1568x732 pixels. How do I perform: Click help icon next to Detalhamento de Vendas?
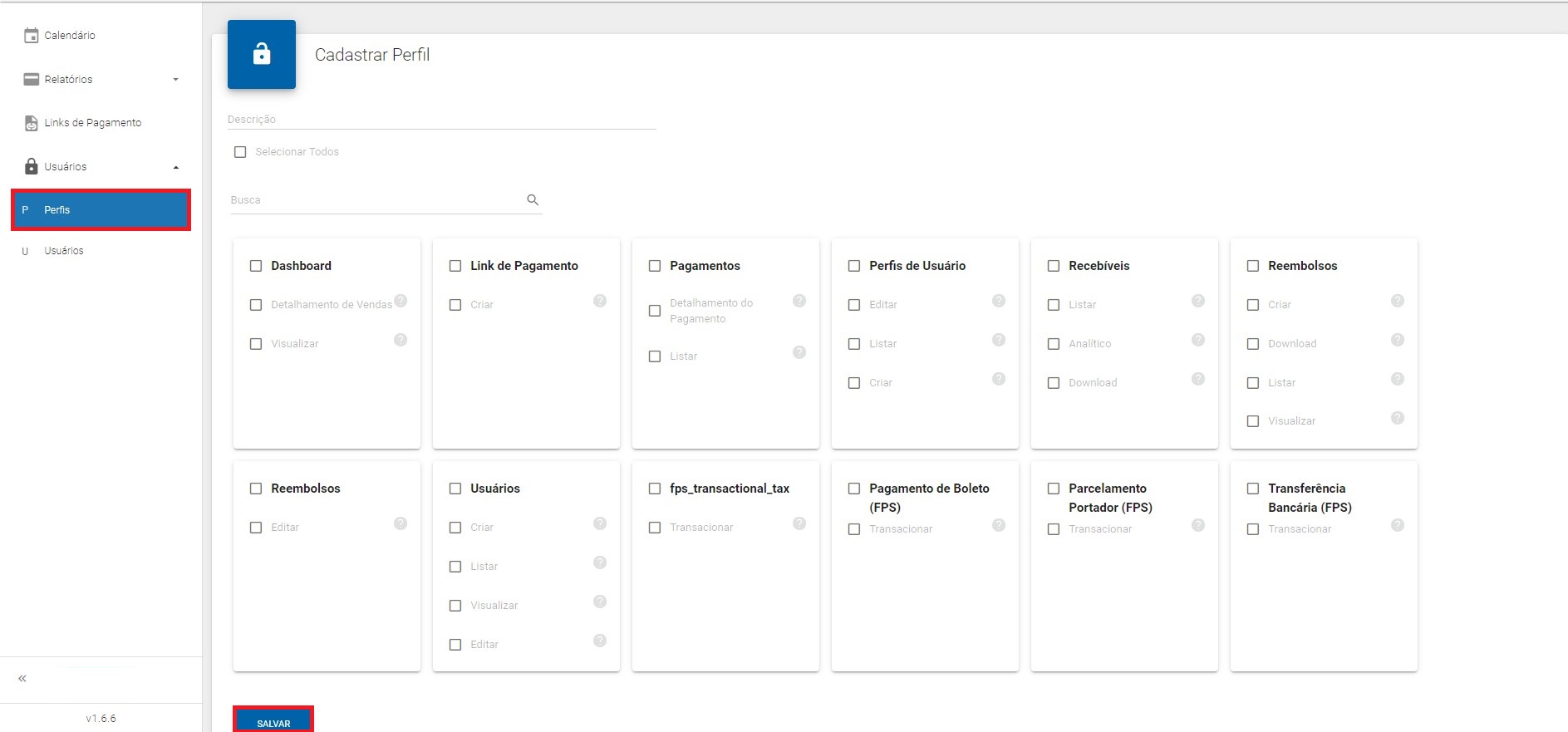pos(401,301)
